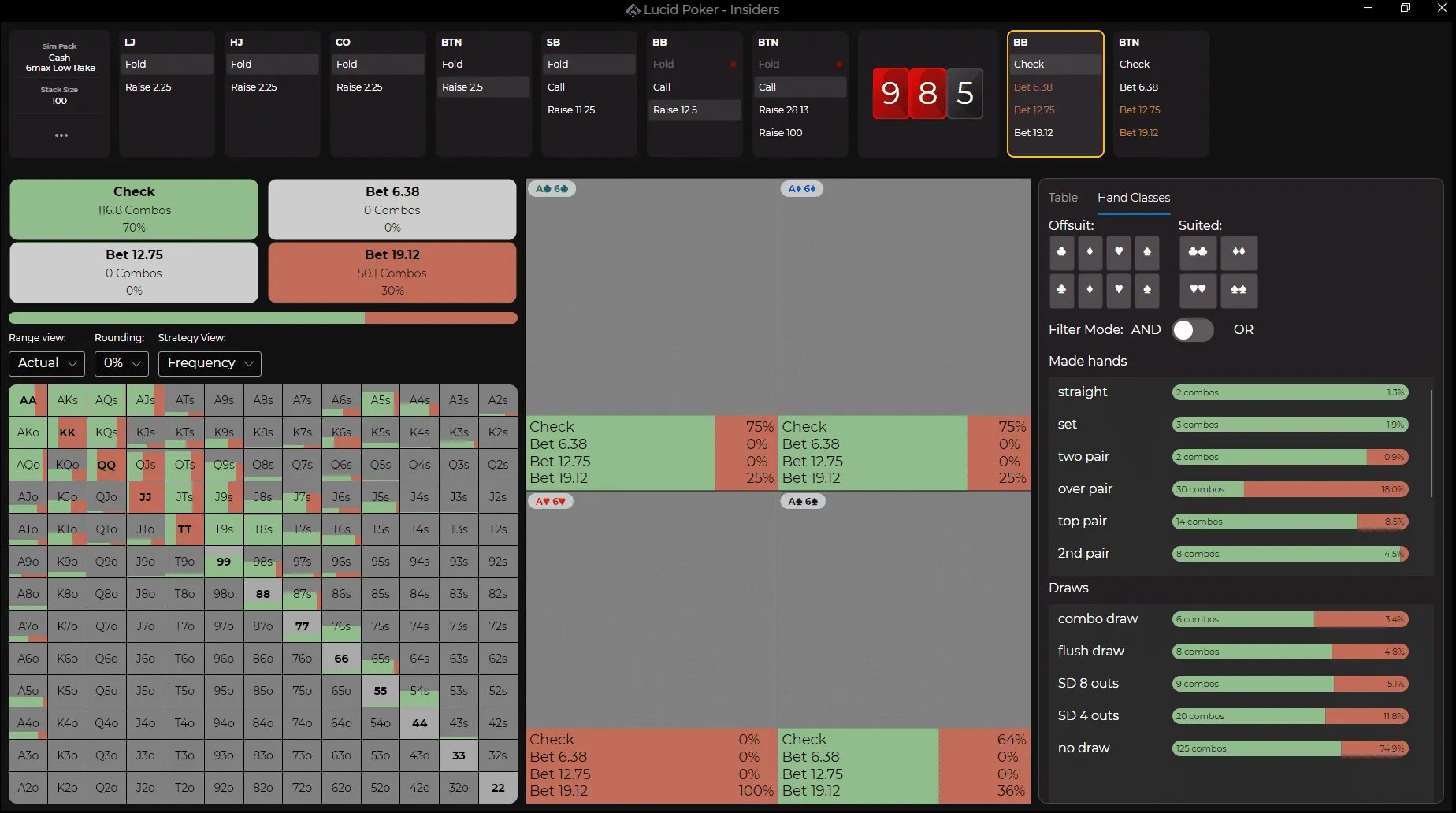The height and width of the screenshot is (813, 1456).
Task: Click the over pair frequency bar
Action: click(x=1290, y=489)
